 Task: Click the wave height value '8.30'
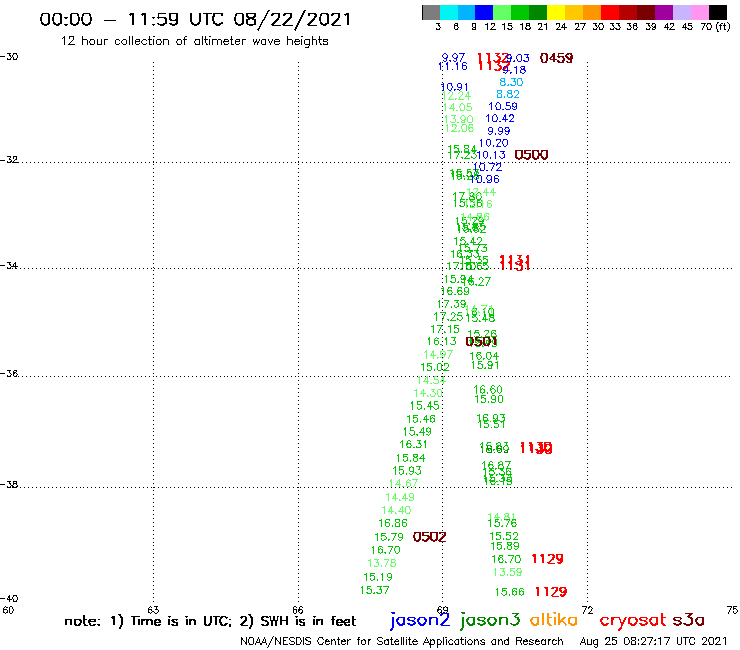click(x=511, y=82)
